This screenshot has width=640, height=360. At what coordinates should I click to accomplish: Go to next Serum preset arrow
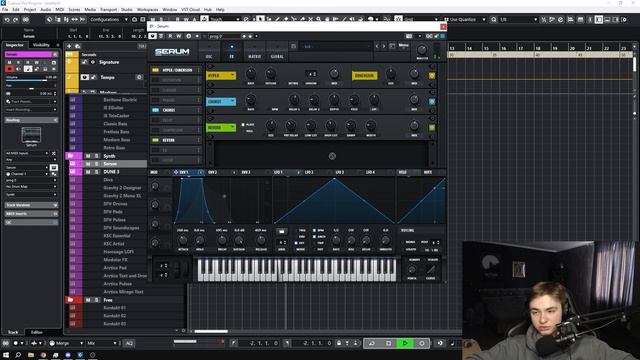[x=384, y=46]
